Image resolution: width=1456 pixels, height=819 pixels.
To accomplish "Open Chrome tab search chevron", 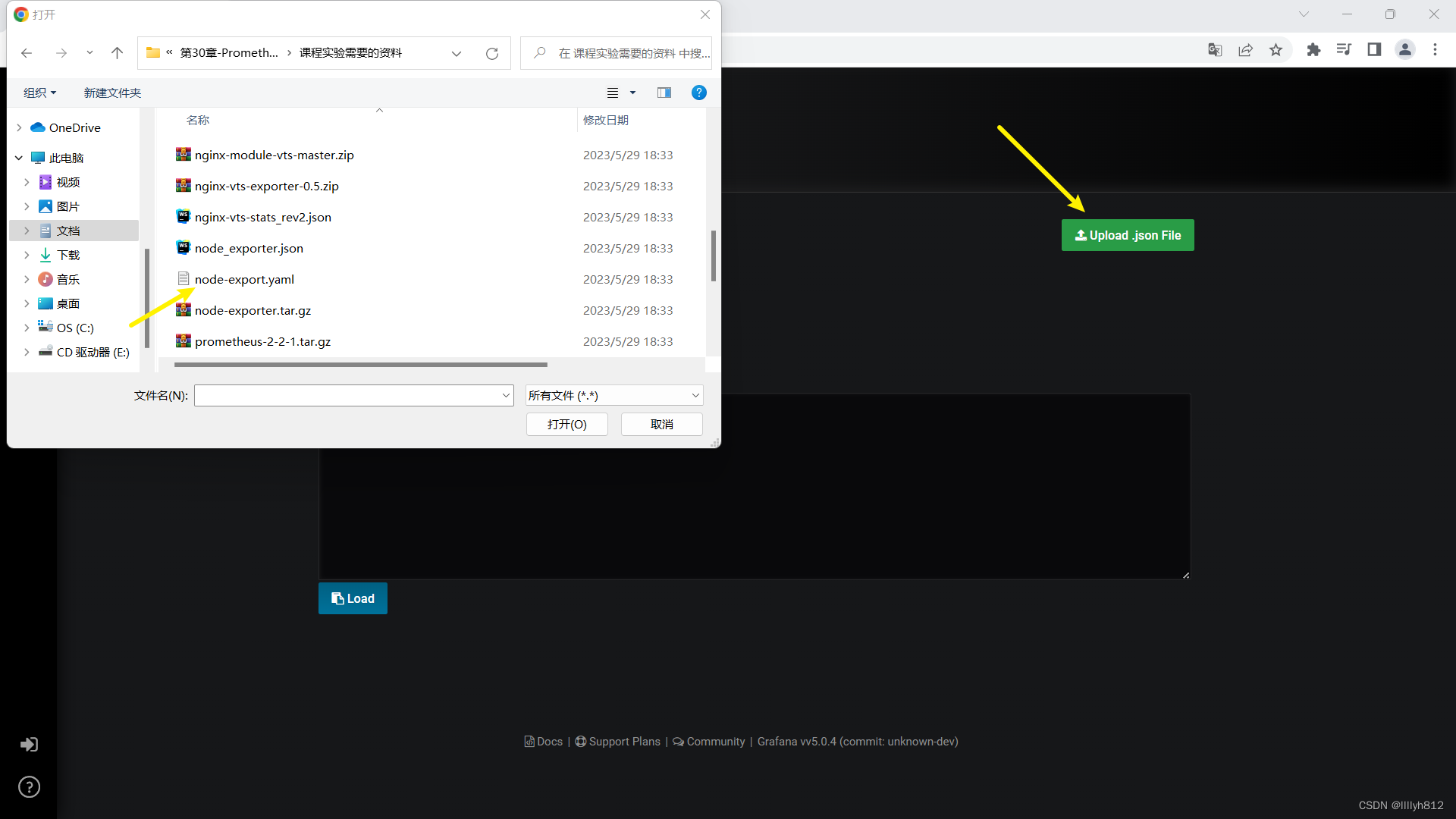I will tap(1304, 14).
